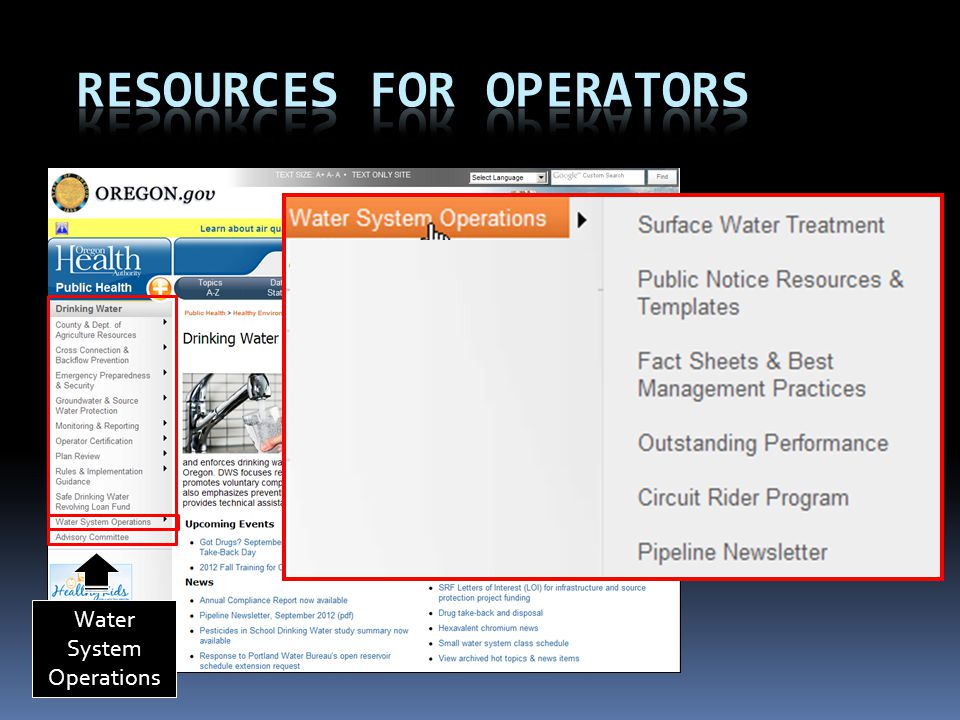Viewport: 960px width, 720px height.
Task: Expand the Monitoring & Reporting submenu arrow
Action: [165, 423]
